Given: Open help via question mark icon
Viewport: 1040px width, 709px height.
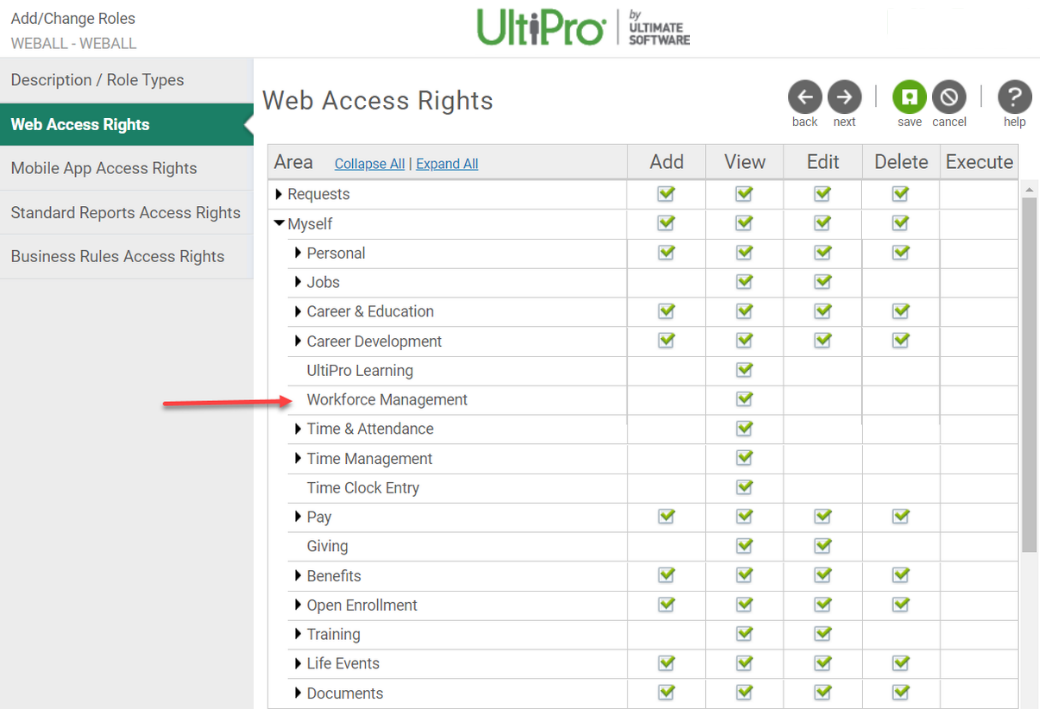Looking at the screenshot, I should tap(1014, 97).
